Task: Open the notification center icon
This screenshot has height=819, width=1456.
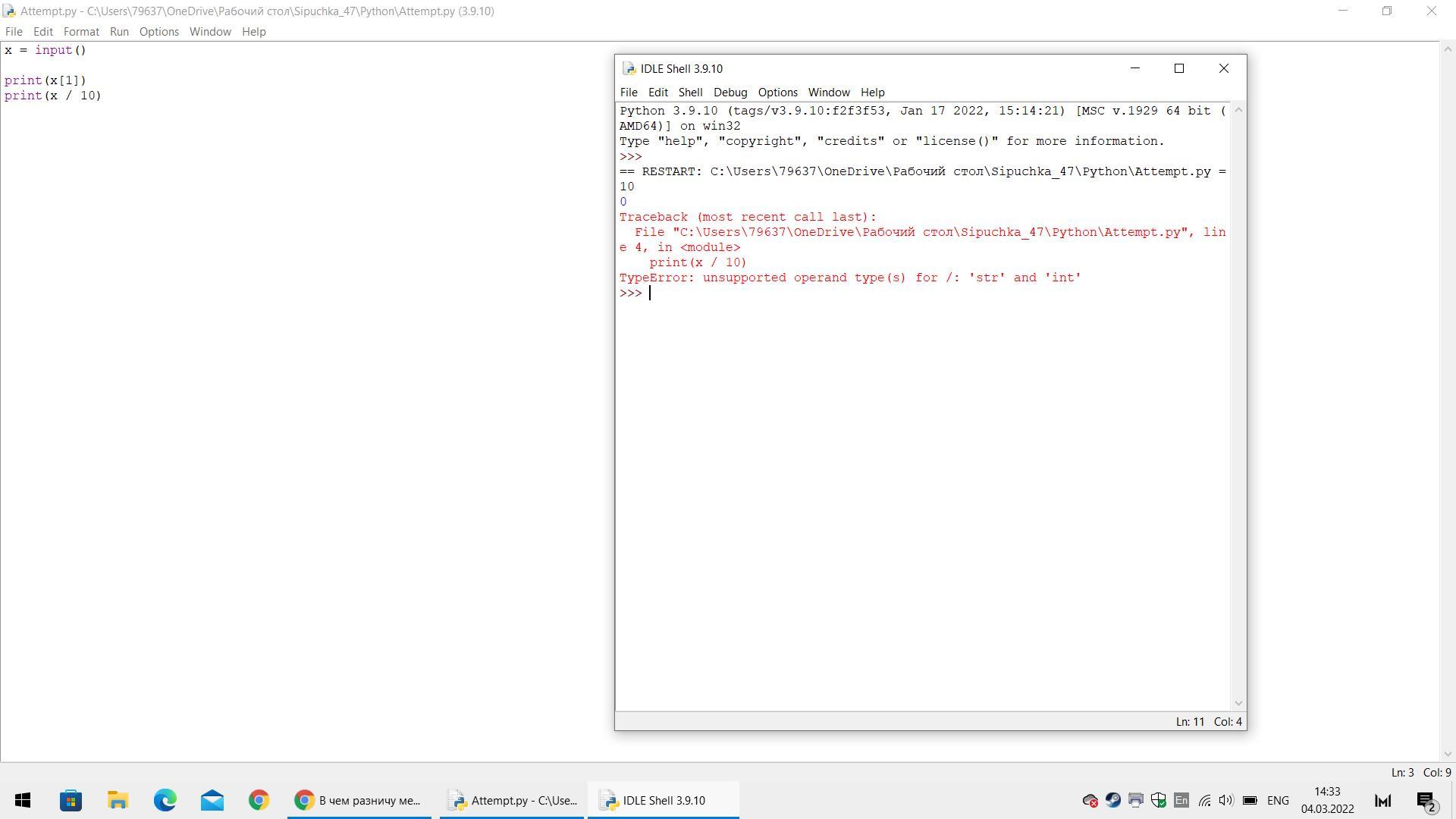Action: (x=1426, y=800)
